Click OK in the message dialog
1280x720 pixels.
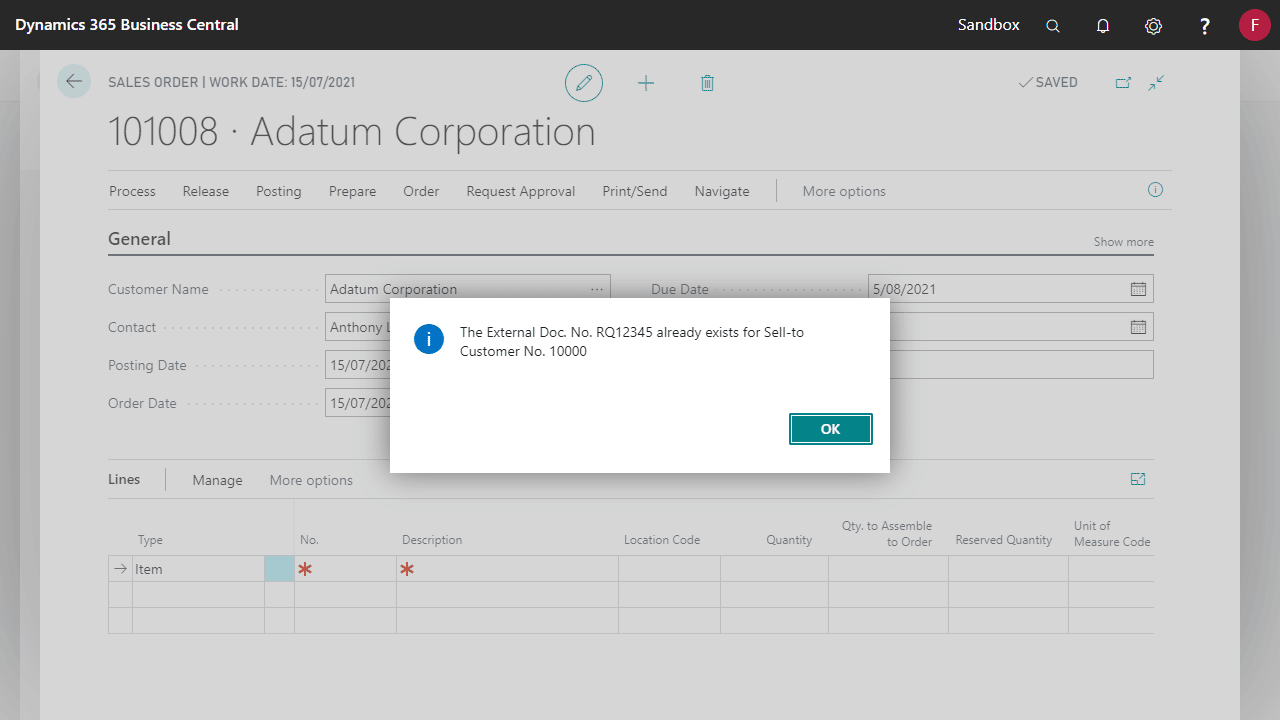(830, 429)
